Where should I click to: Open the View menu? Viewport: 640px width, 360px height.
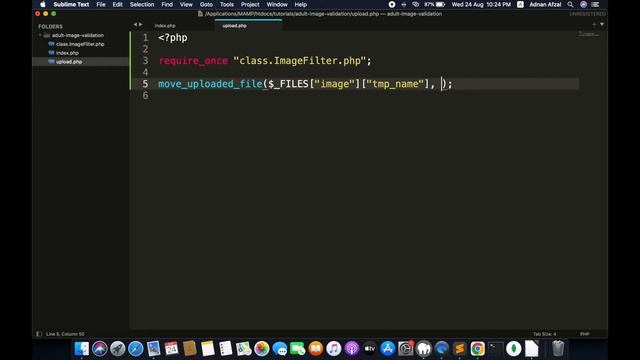(x=186, y=4)
